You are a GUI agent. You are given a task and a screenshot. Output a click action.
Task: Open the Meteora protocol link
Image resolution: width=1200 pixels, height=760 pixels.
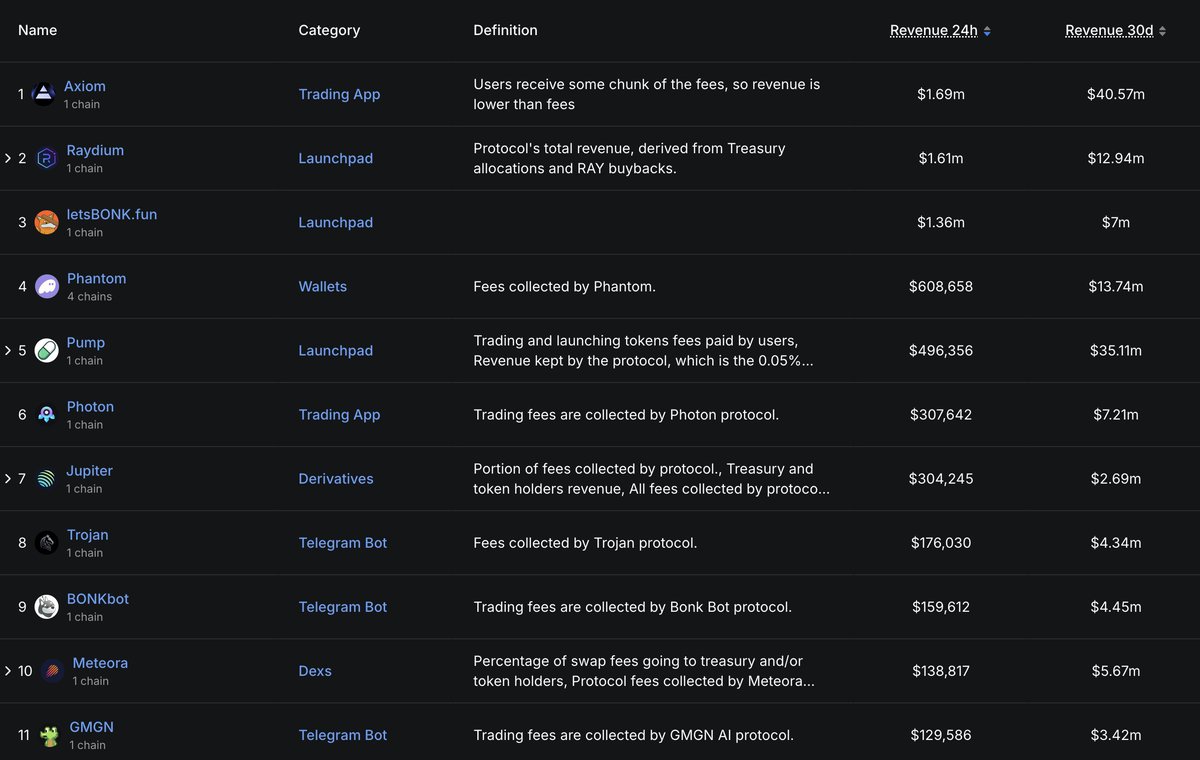[100, 662]
